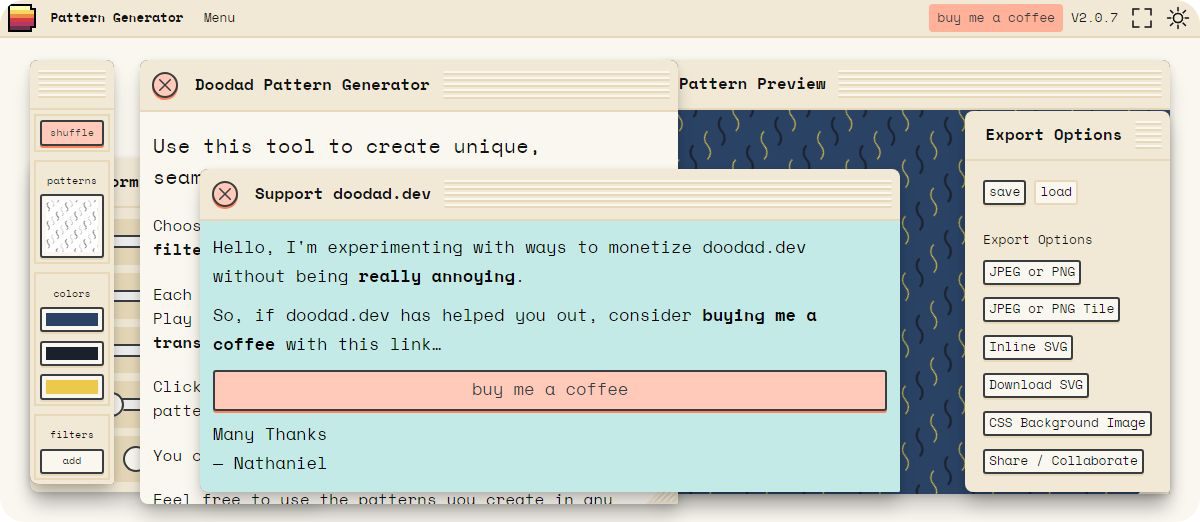The width and height of the screenshot is (1200, 522).
Task: Click the large buy me a coffee button
Action: coord(550,390)
